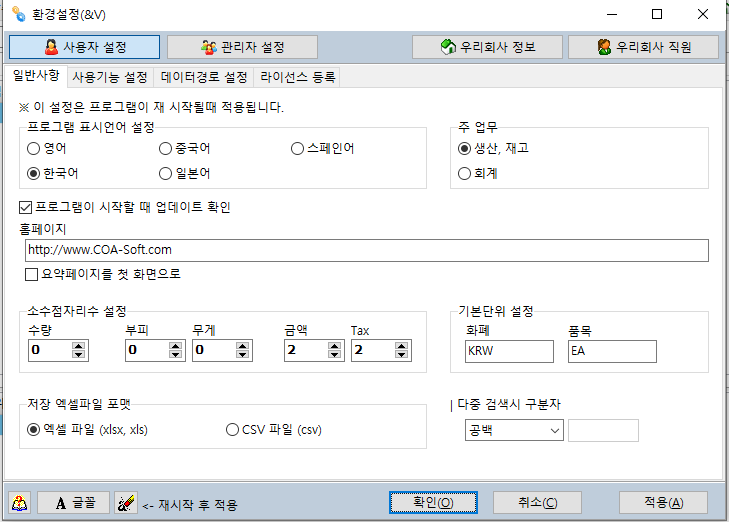Enable 요약페이지를 첫 화면으로 checkbox
The width and height of the screenshot is (729, 522).
pos(31,274)
